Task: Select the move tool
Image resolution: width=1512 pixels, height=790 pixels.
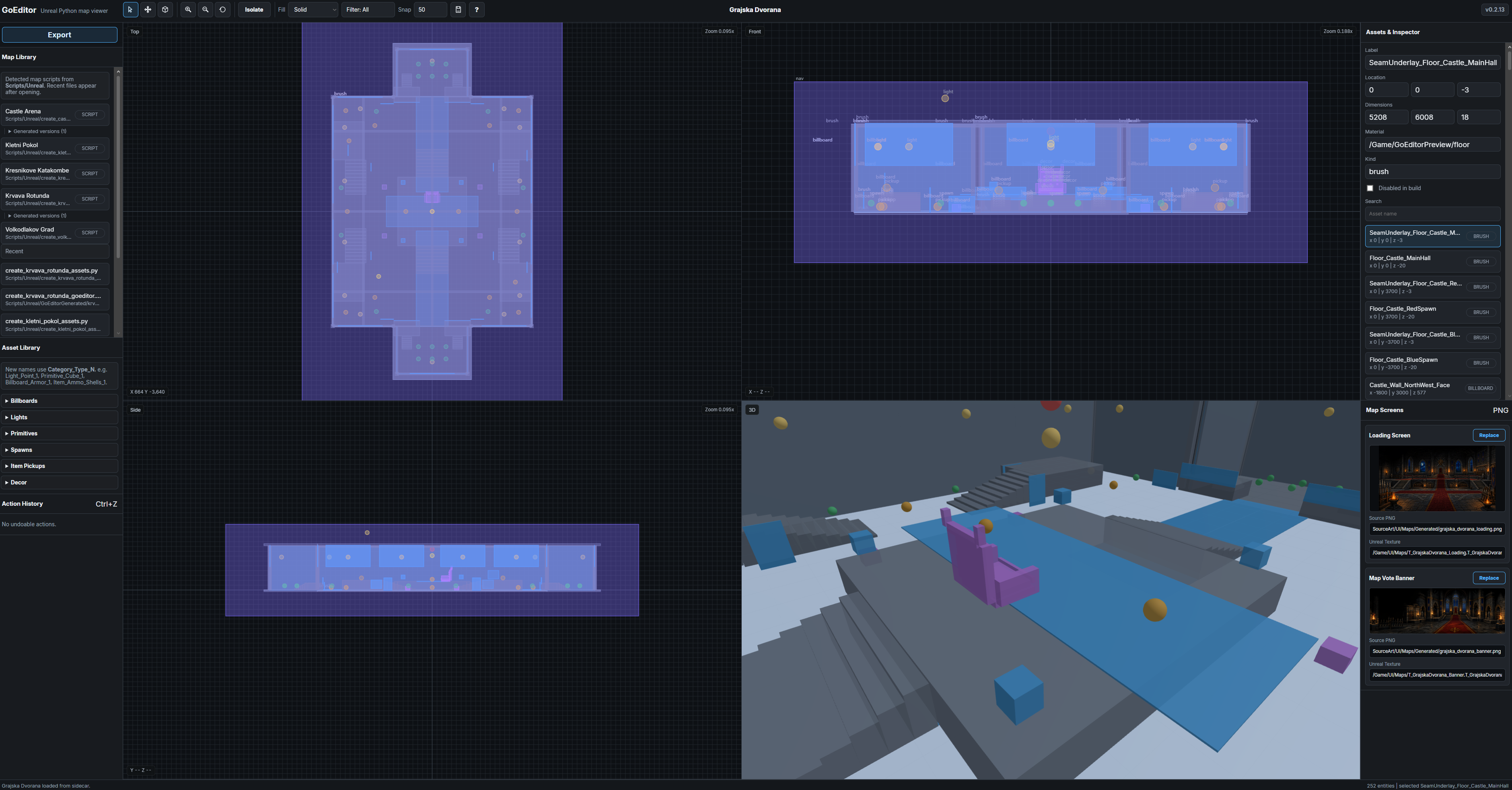Action: pos(148,9)
